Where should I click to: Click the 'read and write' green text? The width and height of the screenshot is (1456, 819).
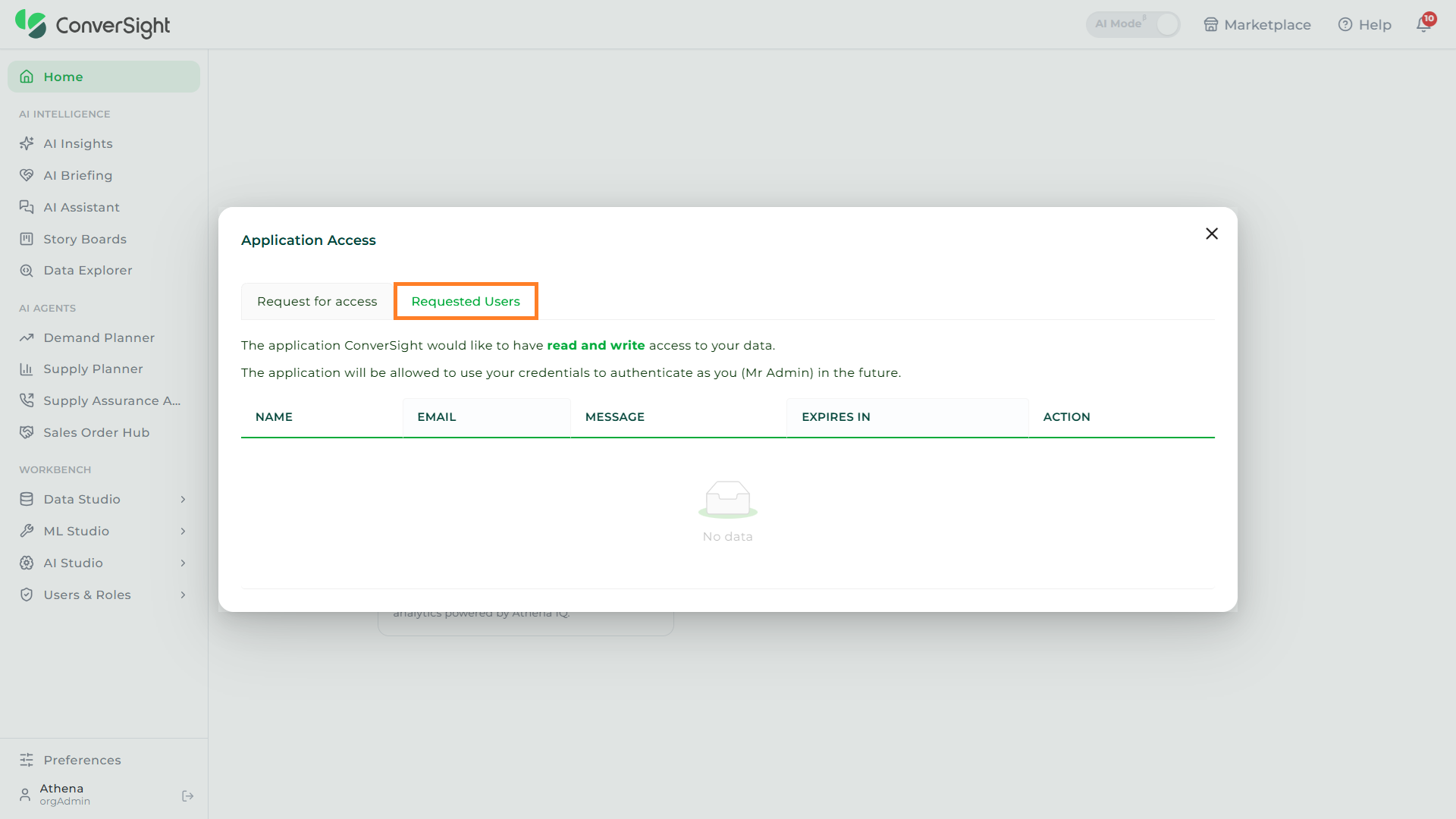(596, 345)
